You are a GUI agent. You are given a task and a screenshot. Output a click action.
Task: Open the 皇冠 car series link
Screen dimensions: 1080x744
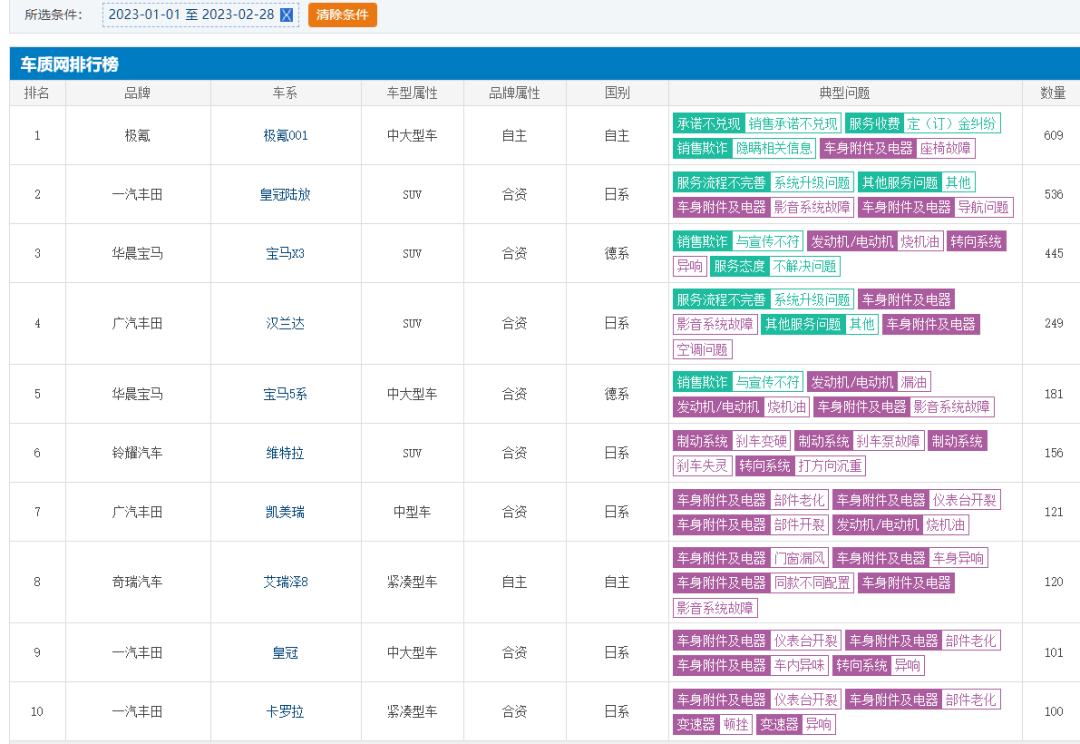tap(285, 652)
